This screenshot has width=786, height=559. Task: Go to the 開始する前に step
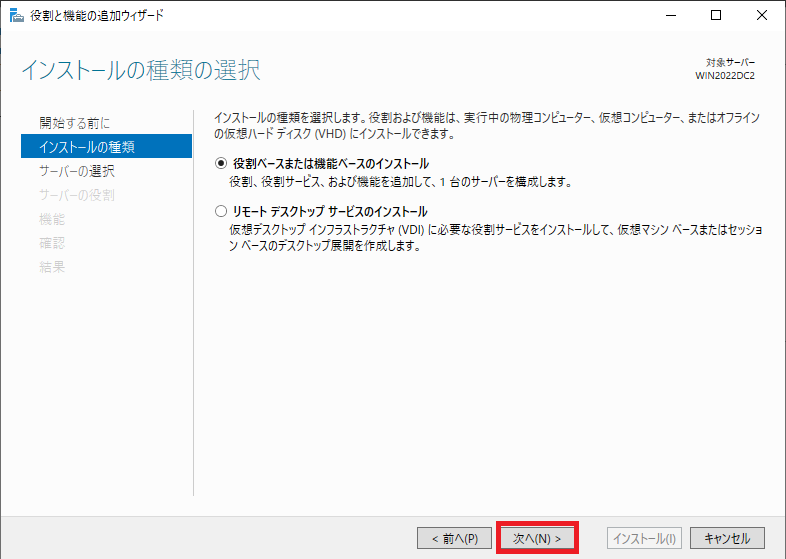(x=74, y=123)
